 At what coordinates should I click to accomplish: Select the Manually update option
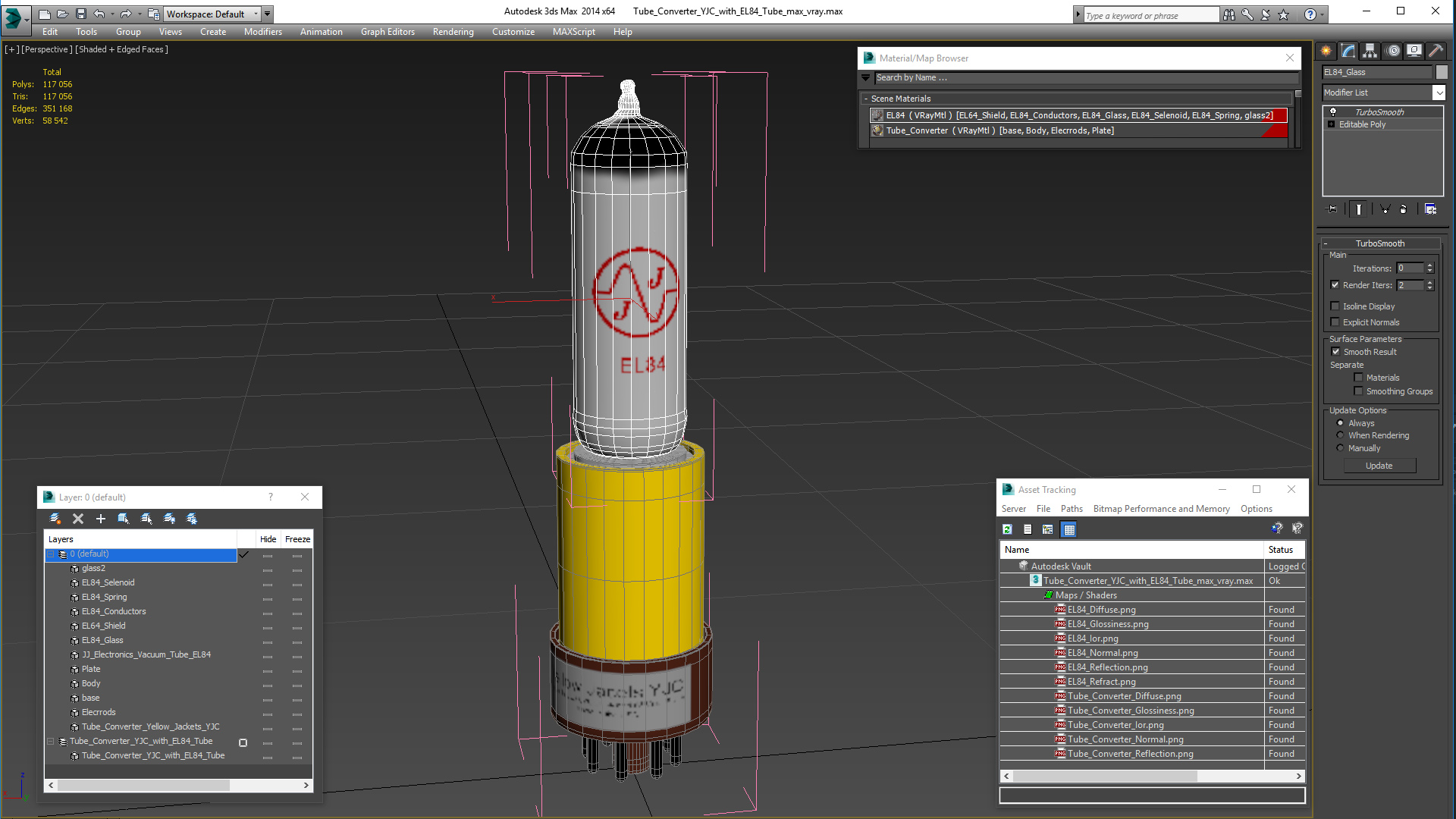tap(1340, 448)
